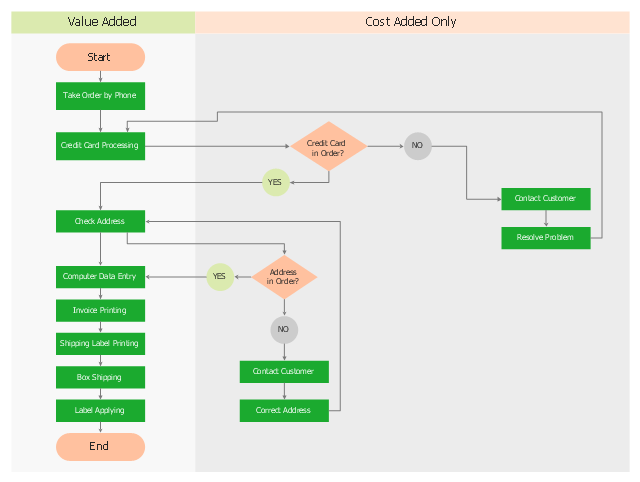Select Contact Customer box above Correct Address
The height and width of the screenshot is (482, 640).
pyautogui.click(x=284, y=372)
